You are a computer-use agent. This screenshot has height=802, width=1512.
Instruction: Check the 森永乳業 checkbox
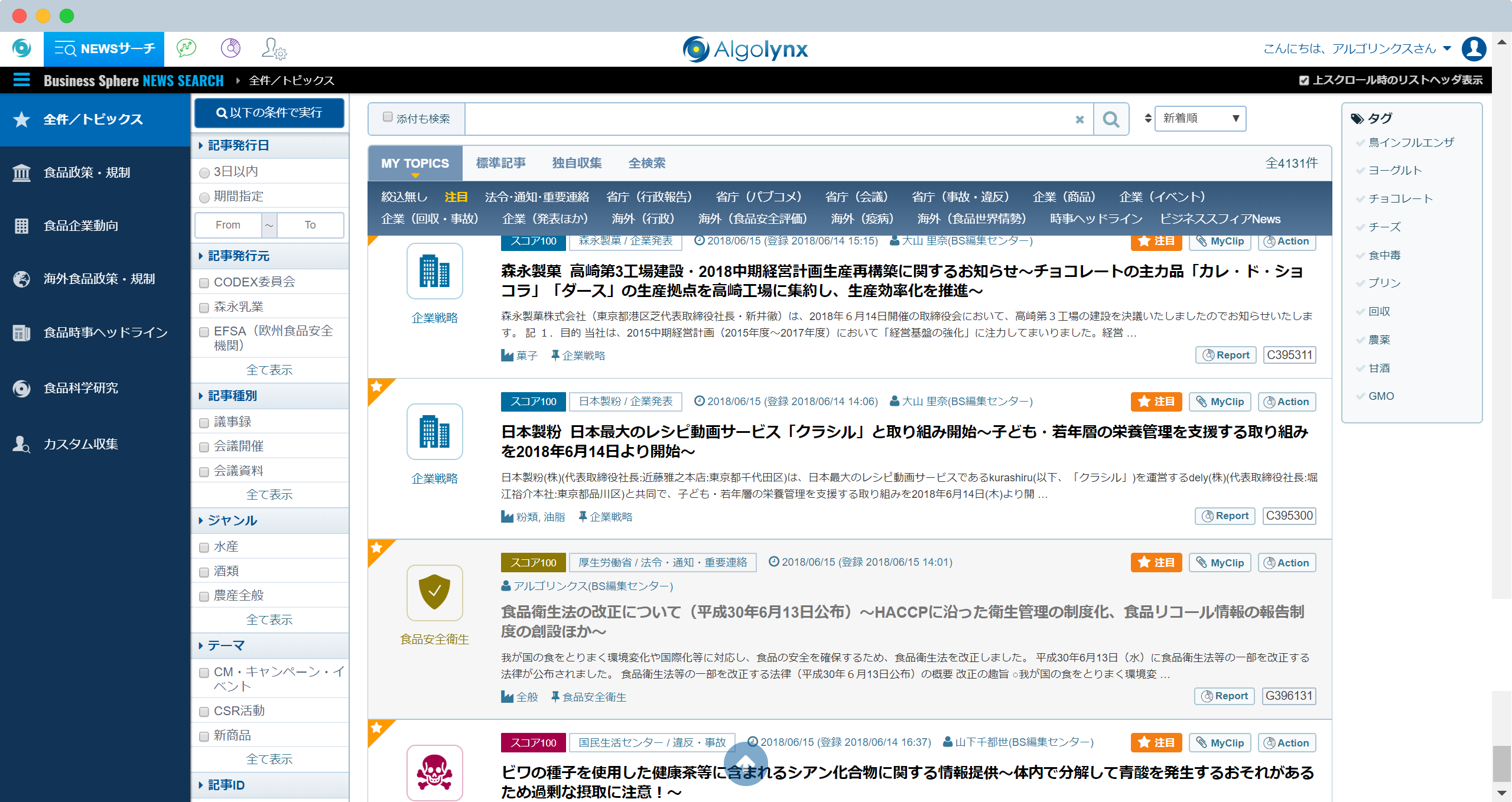(204, 308)
